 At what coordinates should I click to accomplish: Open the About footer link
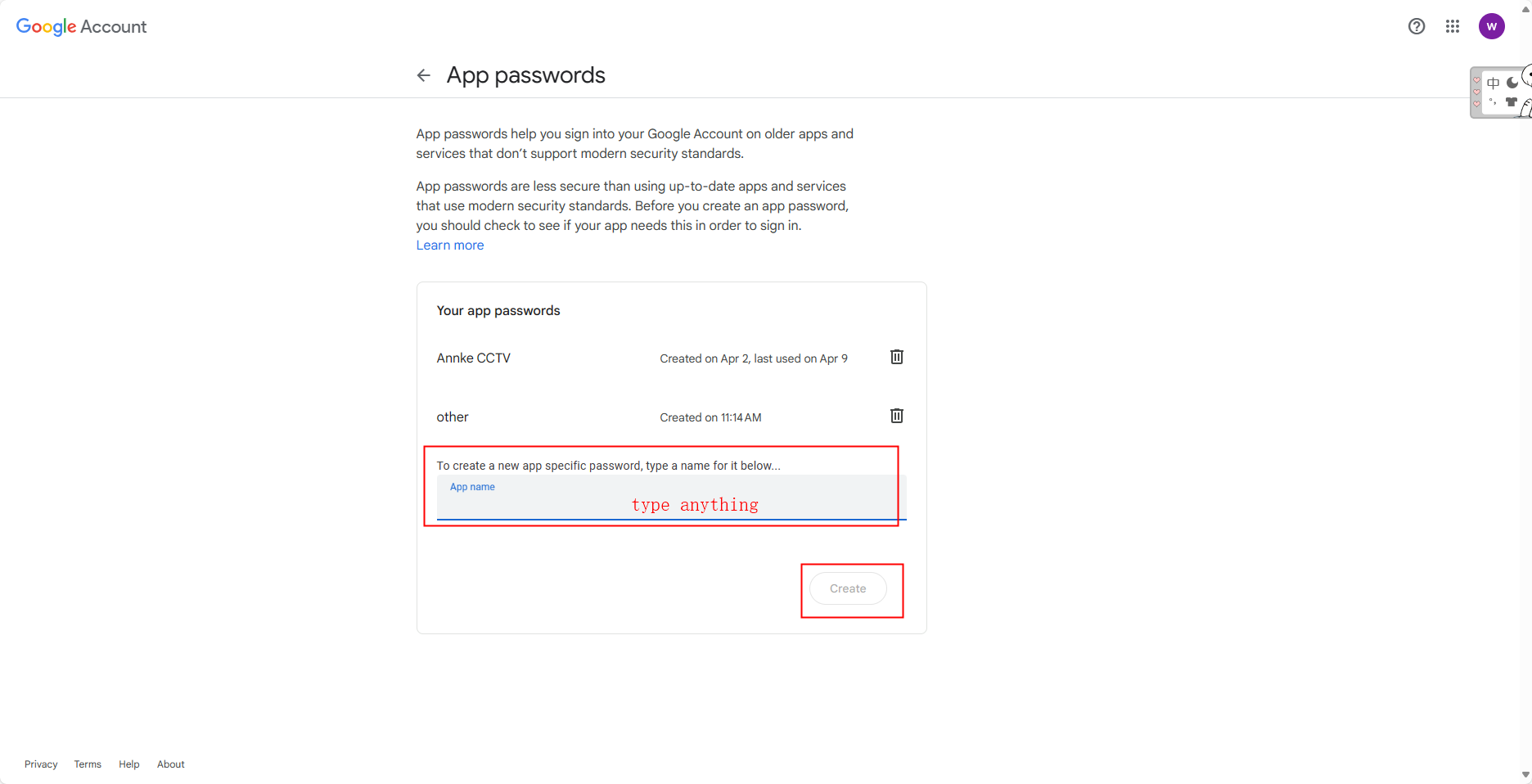tap(171, 764)
